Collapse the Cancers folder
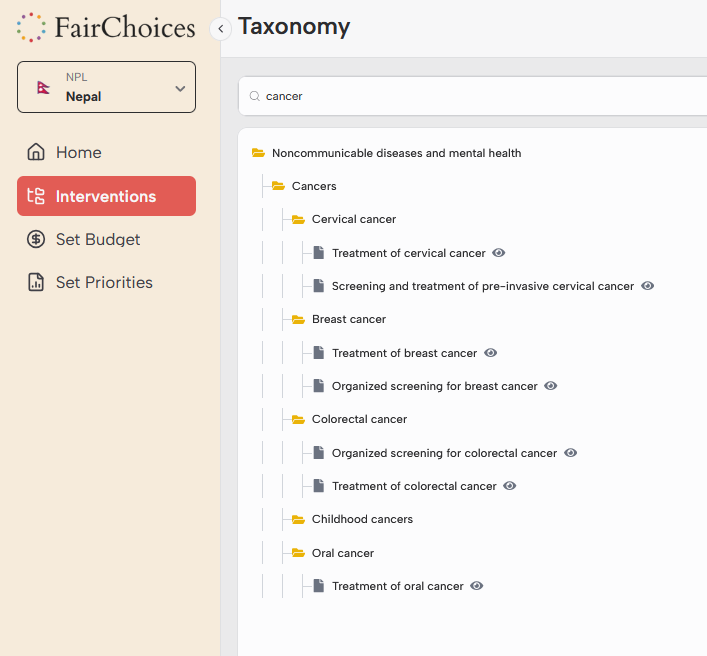 click(278, 186)
